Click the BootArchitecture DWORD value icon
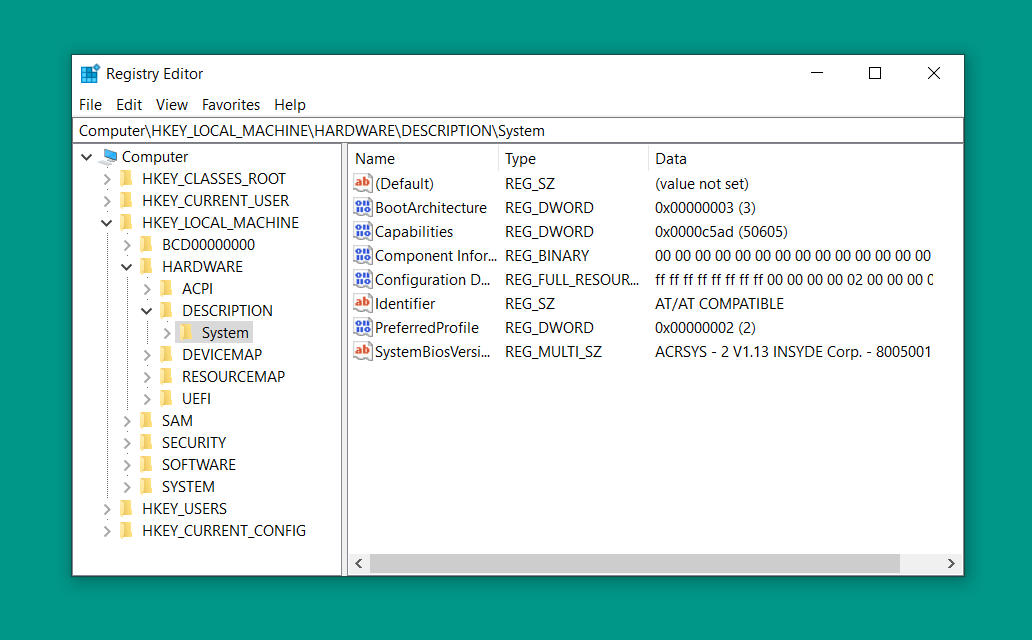The width and height of the screenshot is (1032, 640). 363,207
